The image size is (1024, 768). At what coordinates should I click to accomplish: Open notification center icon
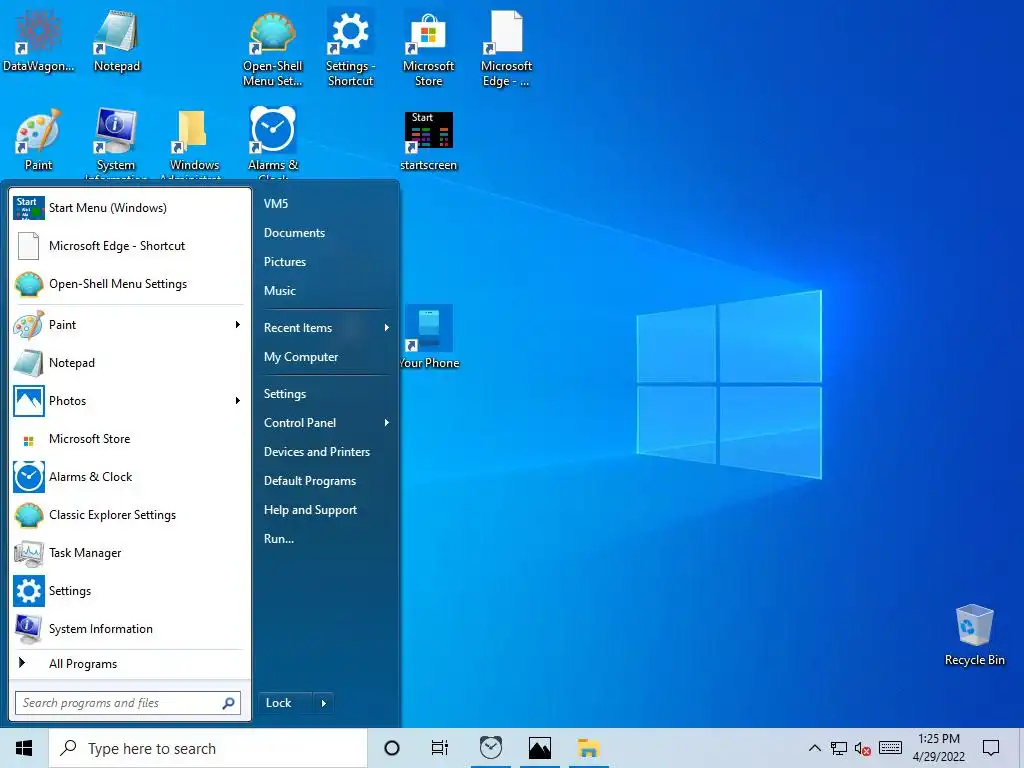(991, 748)
